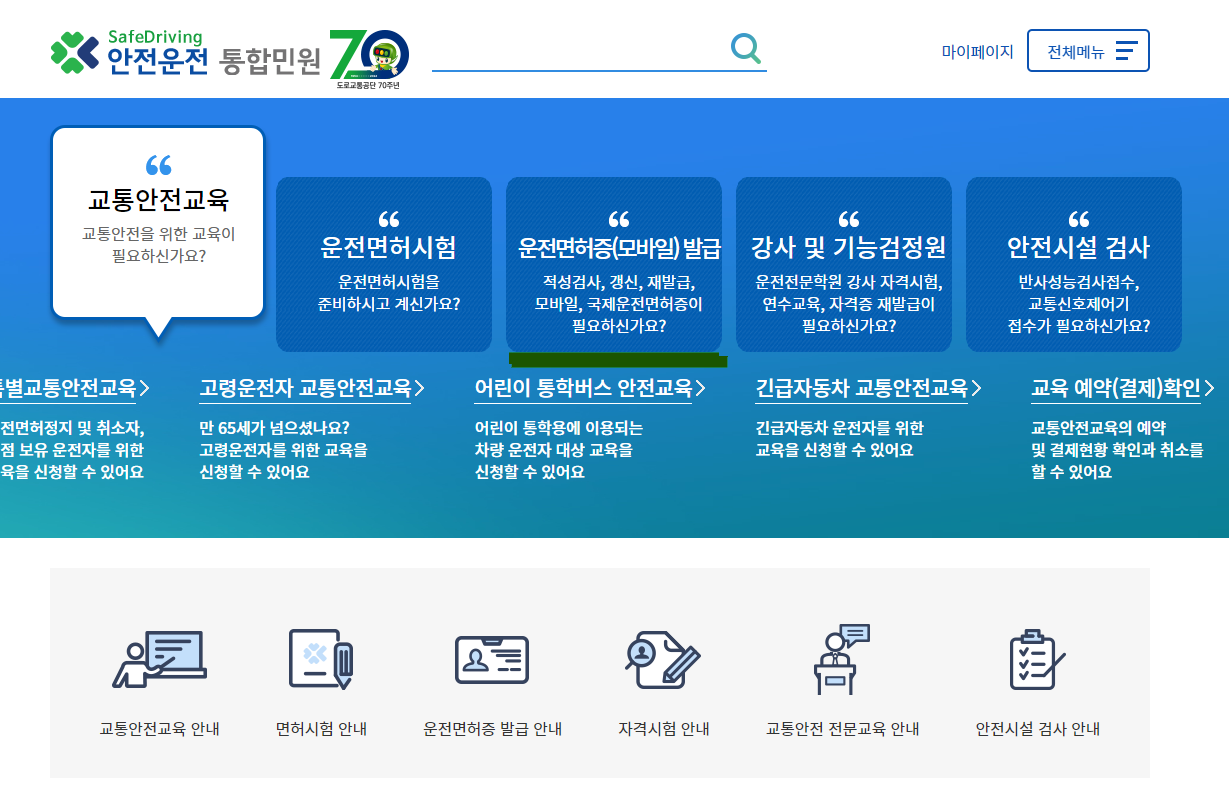This screenshot has height=806, width=1229.
Task: Click chevron next to 교육 예약(결제)확인
Action: tap(1209, 388)
